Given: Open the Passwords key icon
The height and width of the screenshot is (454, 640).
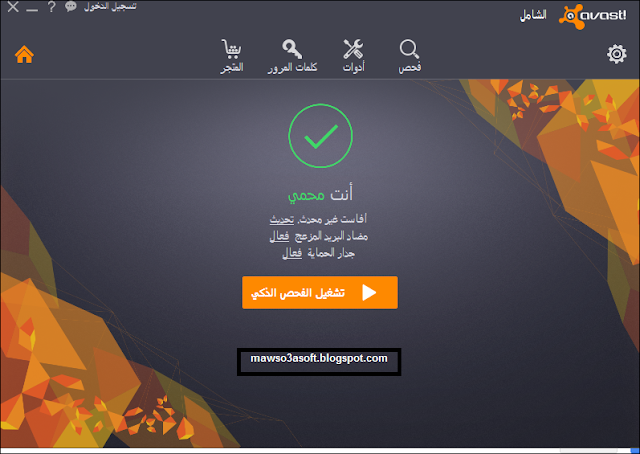Looking at the screenshot, I should click(x=292, y=49).
